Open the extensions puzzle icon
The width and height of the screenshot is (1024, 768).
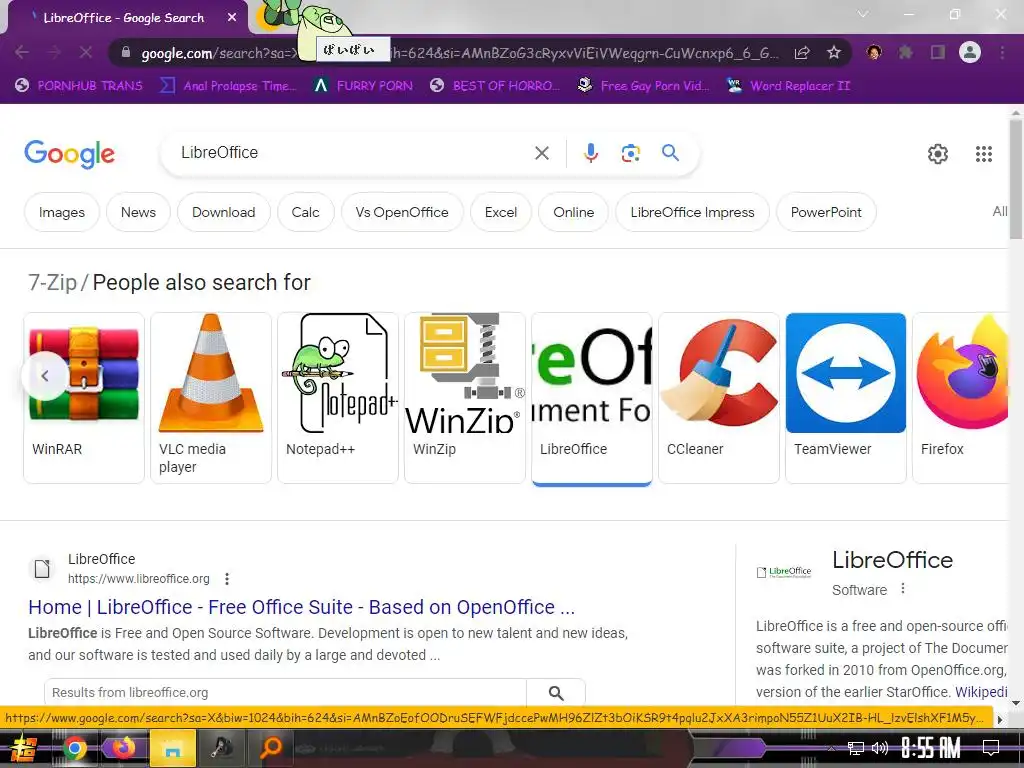pyautogui.click(x=905, y=52)
